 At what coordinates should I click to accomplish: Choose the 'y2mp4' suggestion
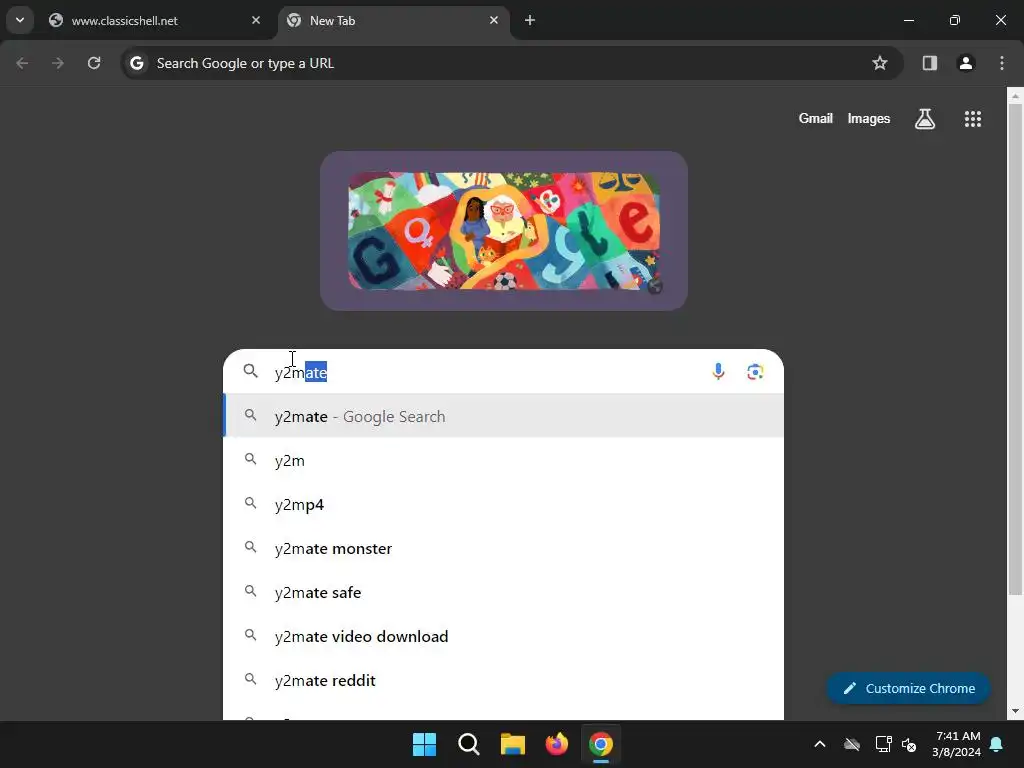click(x=504, y=504)
